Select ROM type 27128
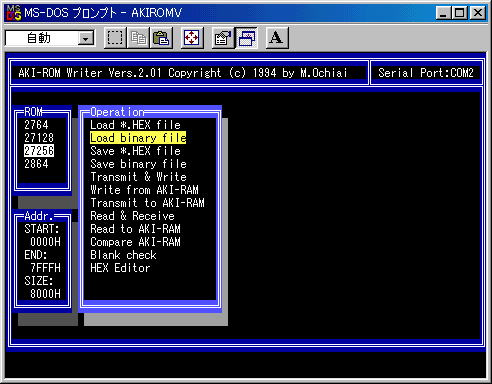The width and height of the screenshot is (492, 384). coord(39,138)
